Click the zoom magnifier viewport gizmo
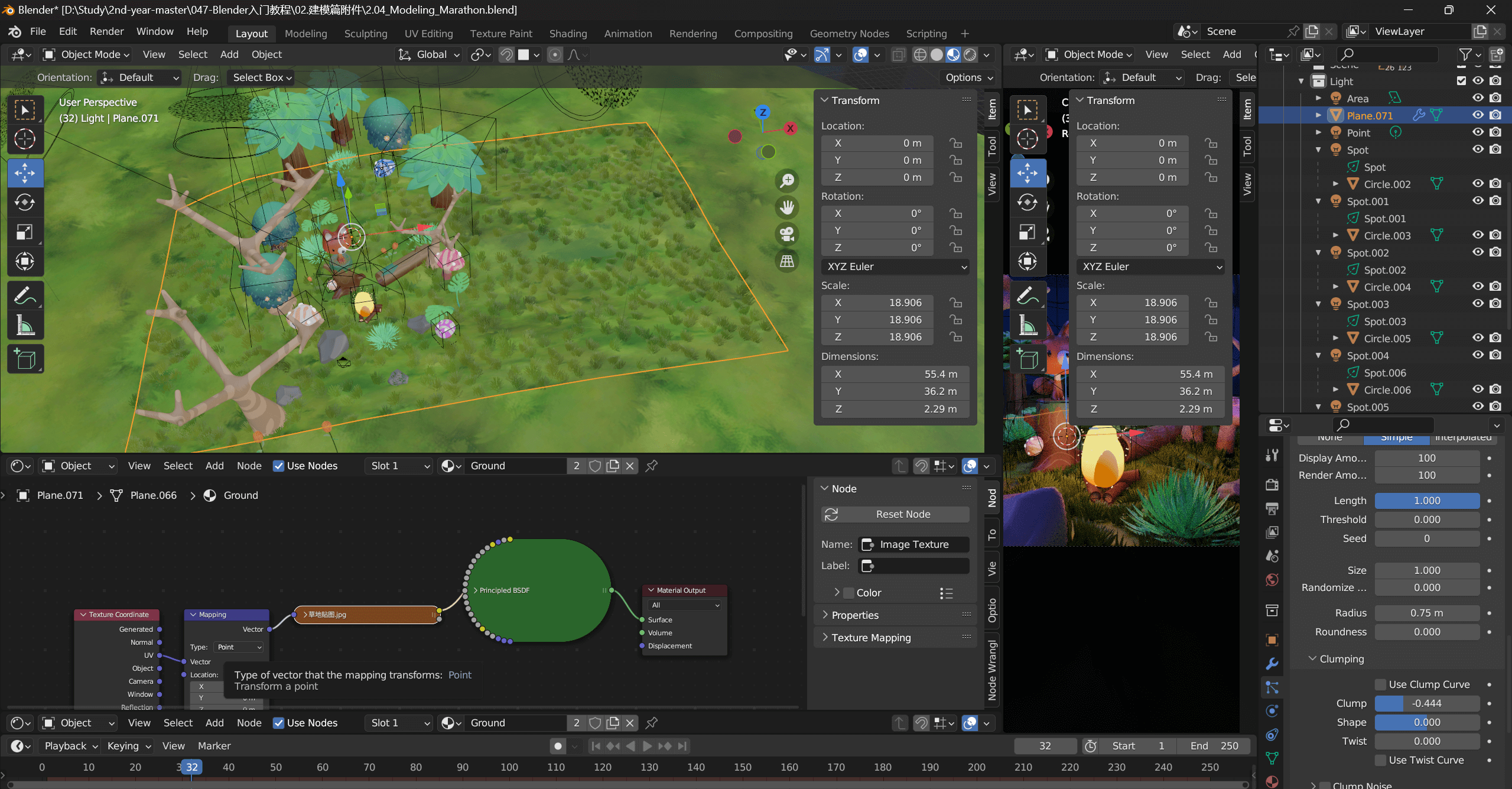 tap(787, 181)
